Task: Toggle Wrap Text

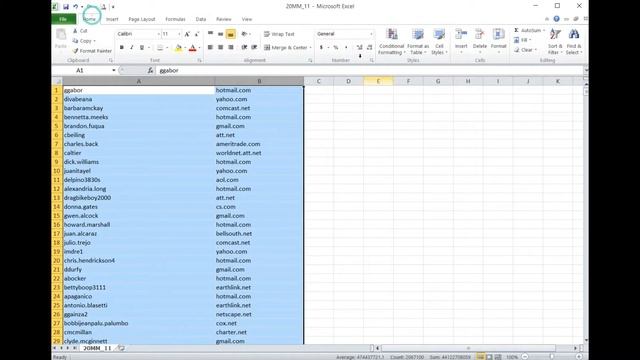Action: [279, 34]
